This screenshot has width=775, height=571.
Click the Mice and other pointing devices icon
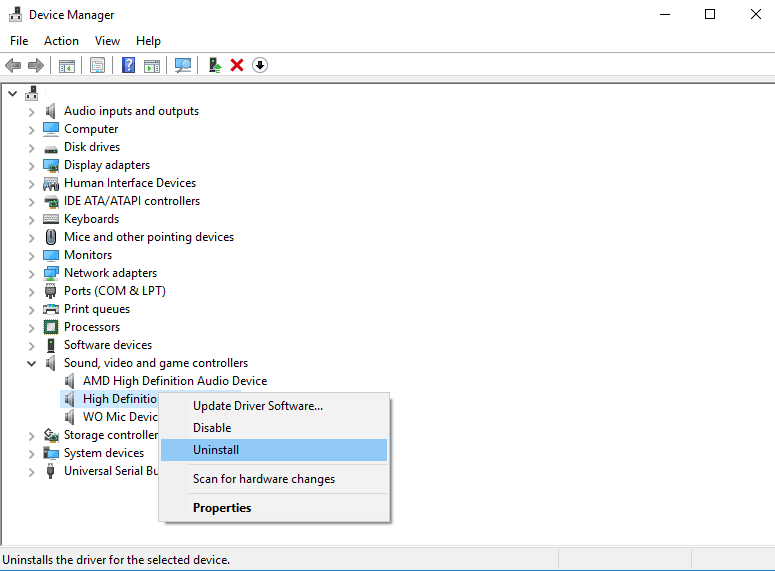coord(50,237)
